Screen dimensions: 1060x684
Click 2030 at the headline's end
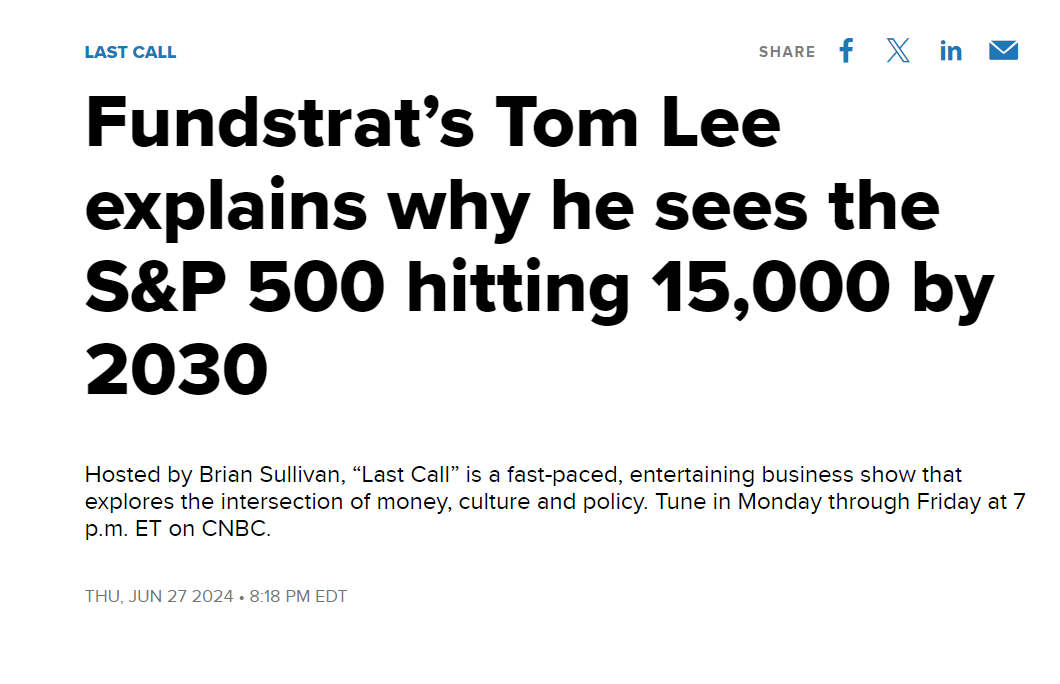(x=176, y=370)
